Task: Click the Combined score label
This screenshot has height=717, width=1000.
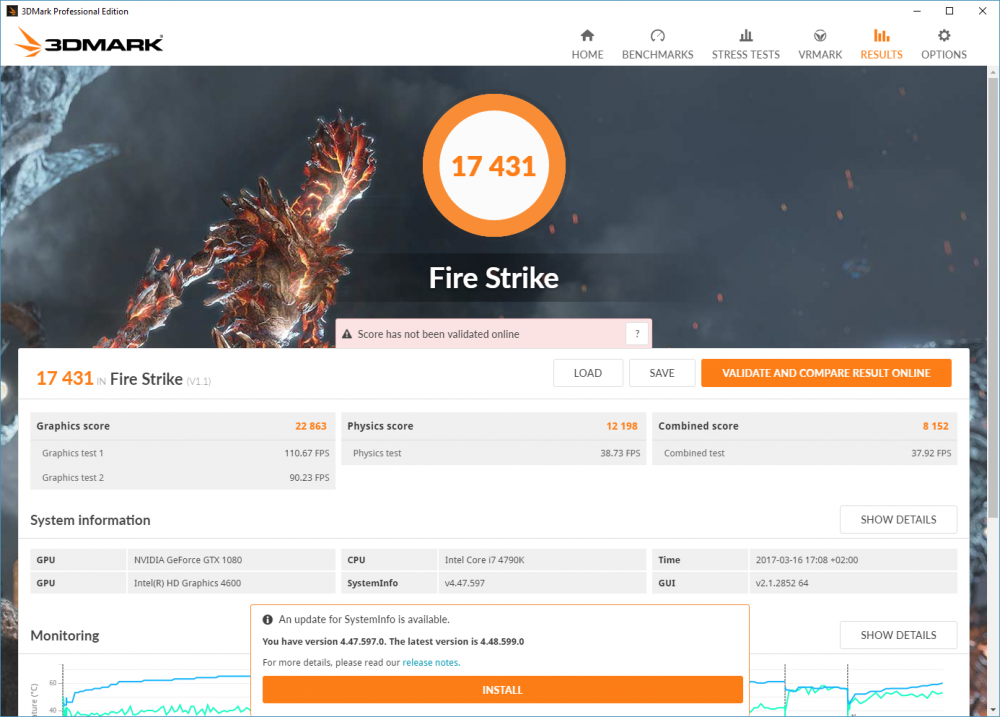Action: (x=698, y=426)
